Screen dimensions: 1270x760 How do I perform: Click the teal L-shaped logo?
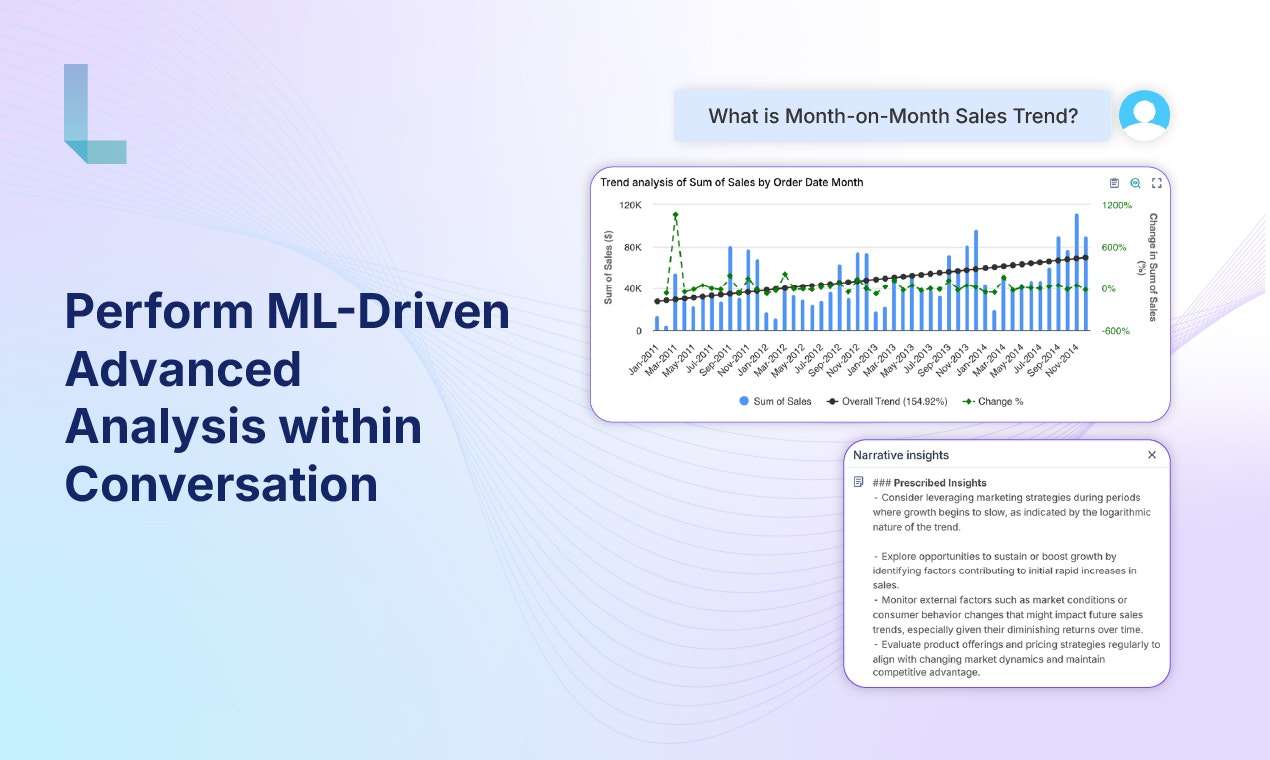click(94, 114)
